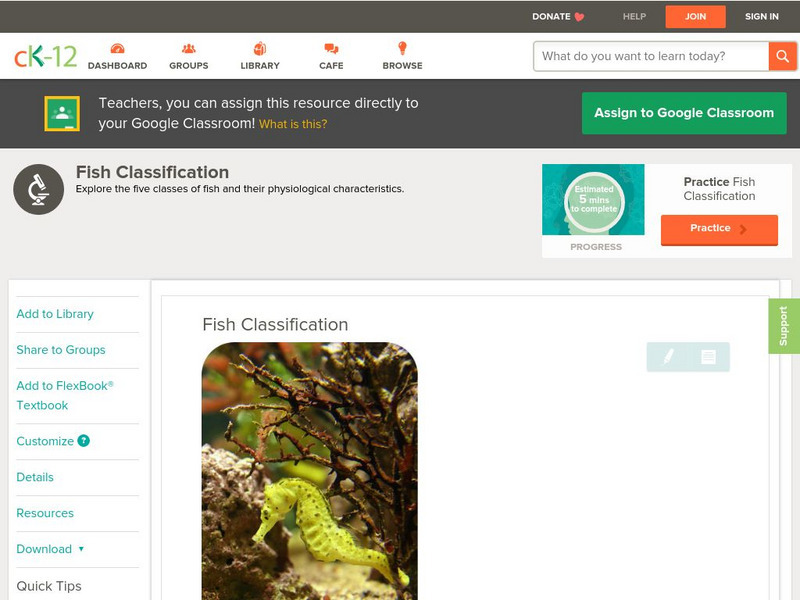Select the highlighter pen tool
Image resolution: width=800 pixels, height=600 pixels.
[x=668, y=356]
